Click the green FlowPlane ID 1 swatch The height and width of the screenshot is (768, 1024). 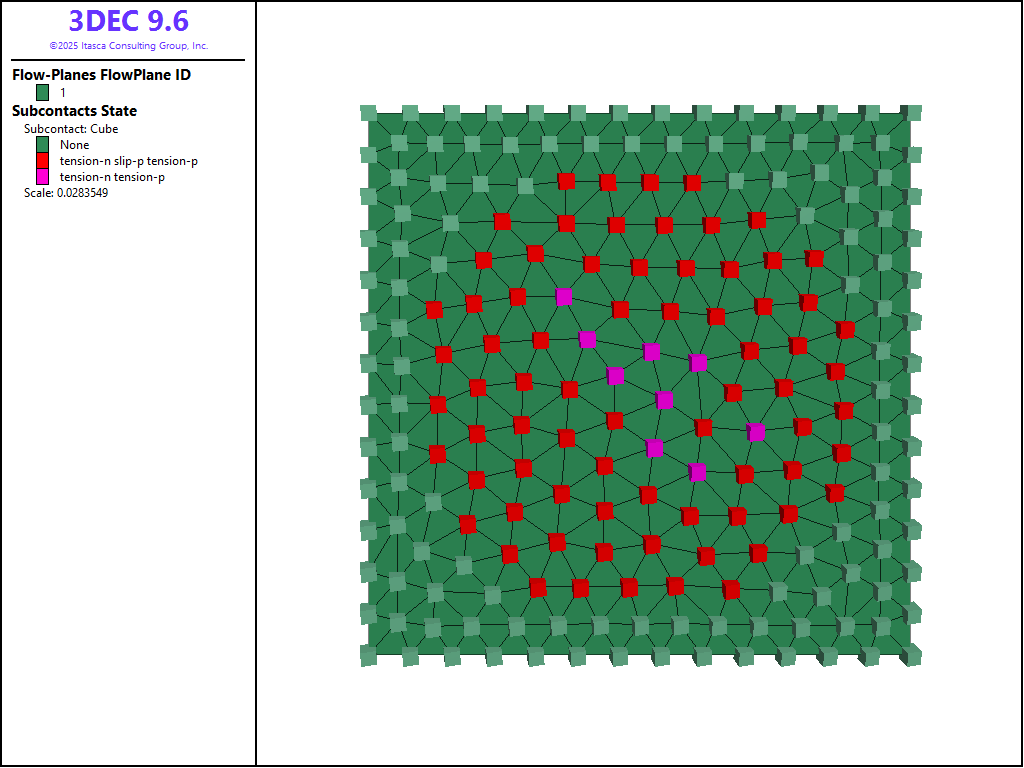click(43, 92)
